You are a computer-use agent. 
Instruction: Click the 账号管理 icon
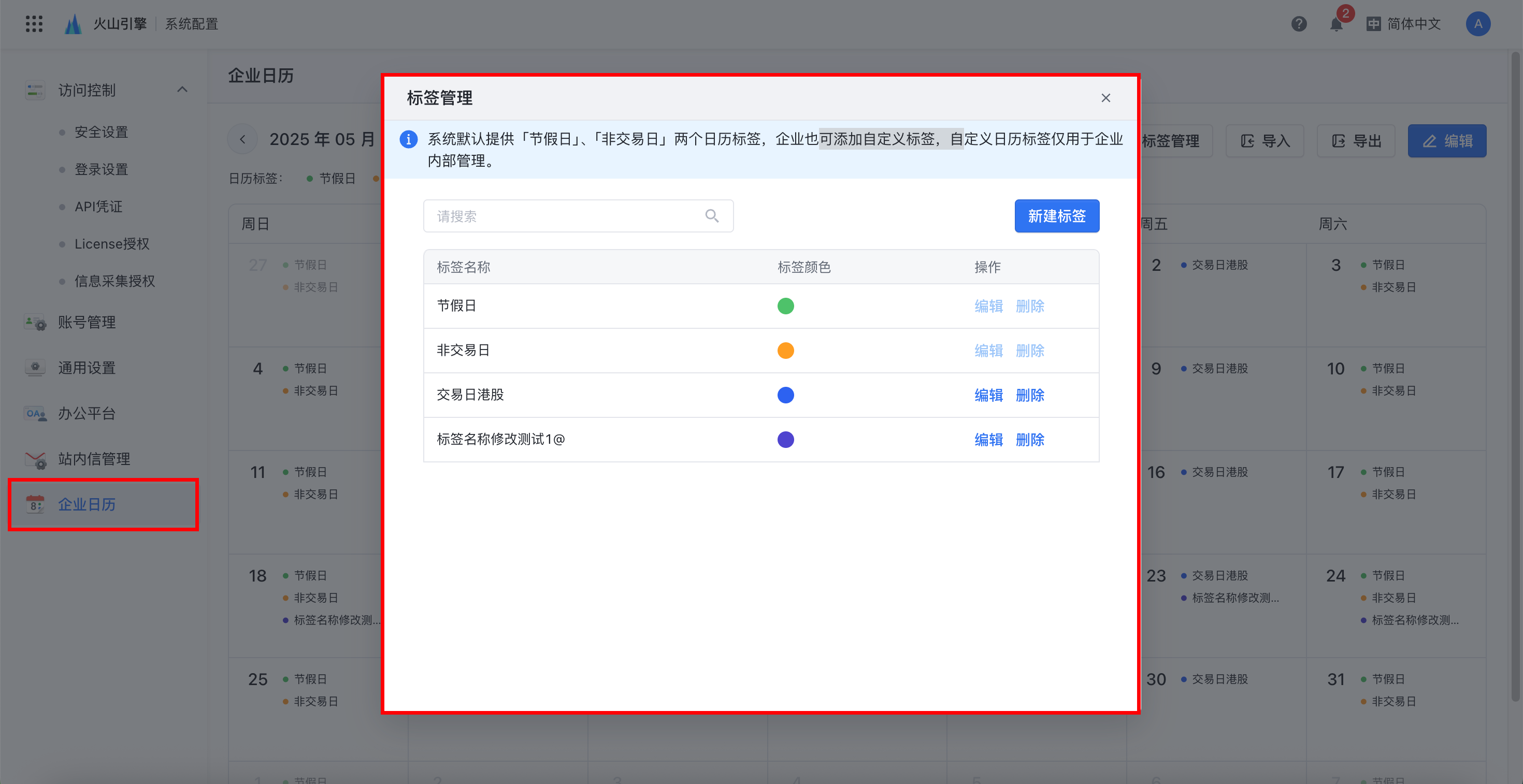35,322
